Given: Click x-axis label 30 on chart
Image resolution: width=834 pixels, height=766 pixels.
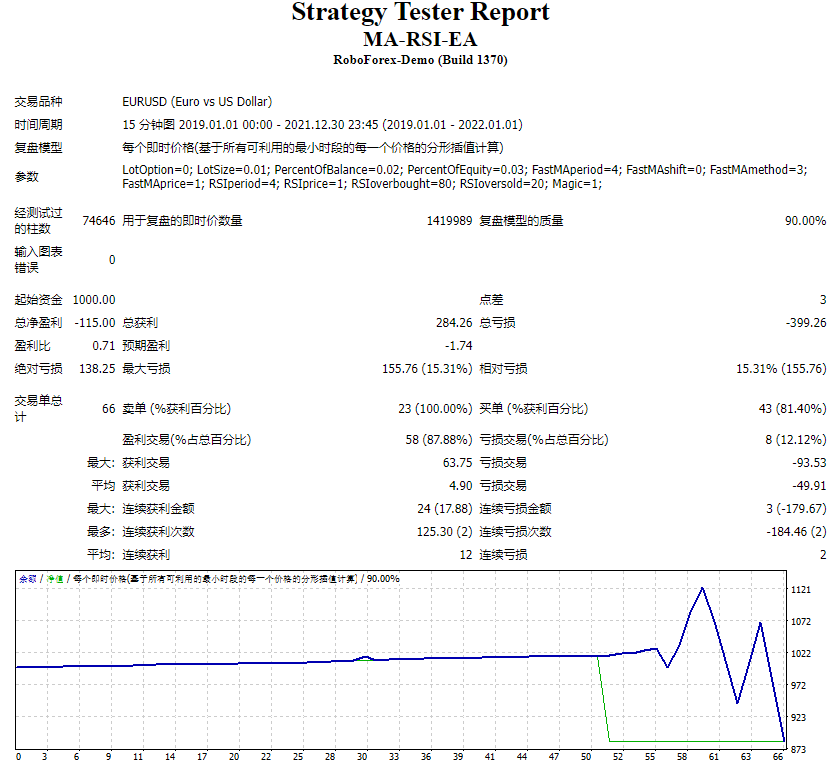Looking at the screenshot, I should 362,756.
